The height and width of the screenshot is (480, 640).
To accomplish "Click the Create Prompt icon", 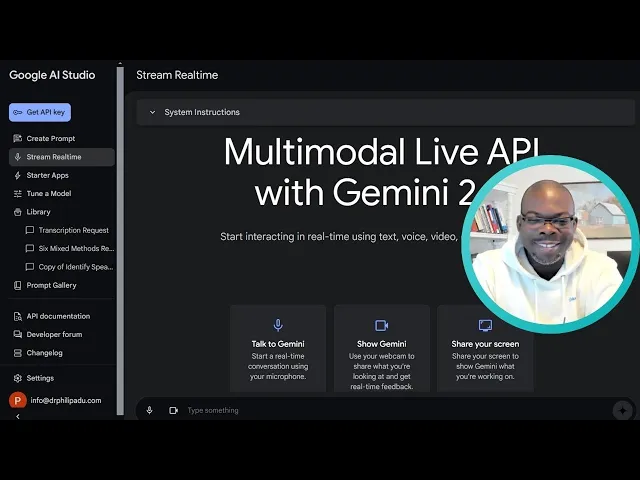I will coord(18,138).
